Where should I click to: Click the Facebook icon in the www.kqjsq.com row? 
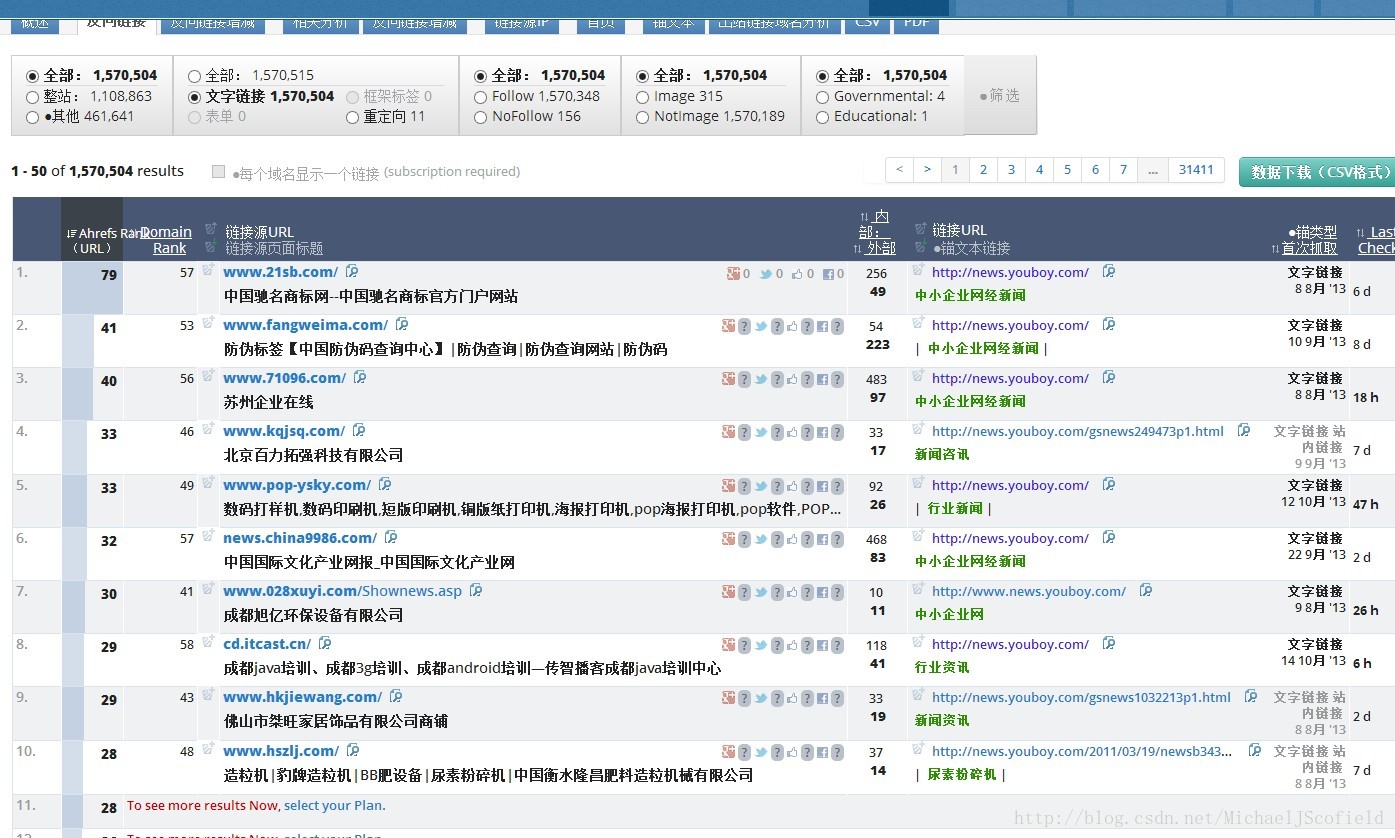pyautogui.click(x=821, y=432)
